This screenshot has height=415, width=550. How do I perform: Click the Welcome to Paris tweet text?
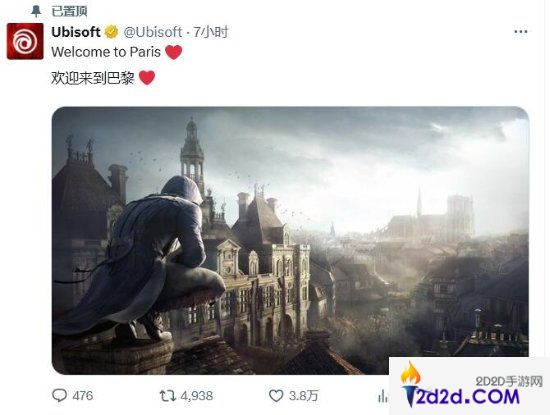coord(106,52)
